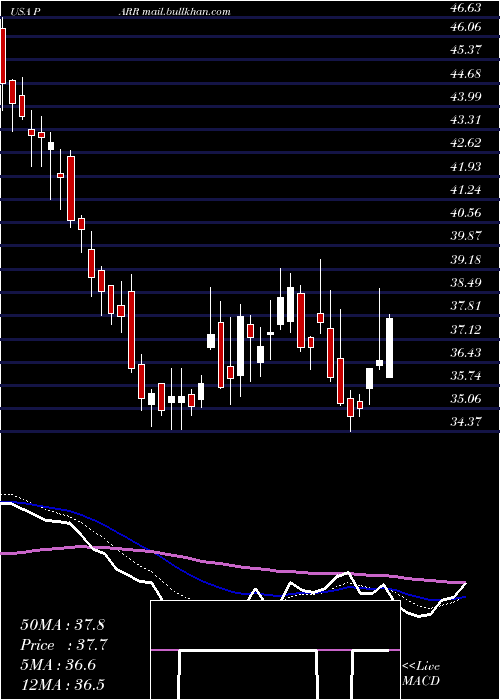This screenshot has height=700, width=500.
Task: Click the 34.37 price axis label
Action: [468, 422]
